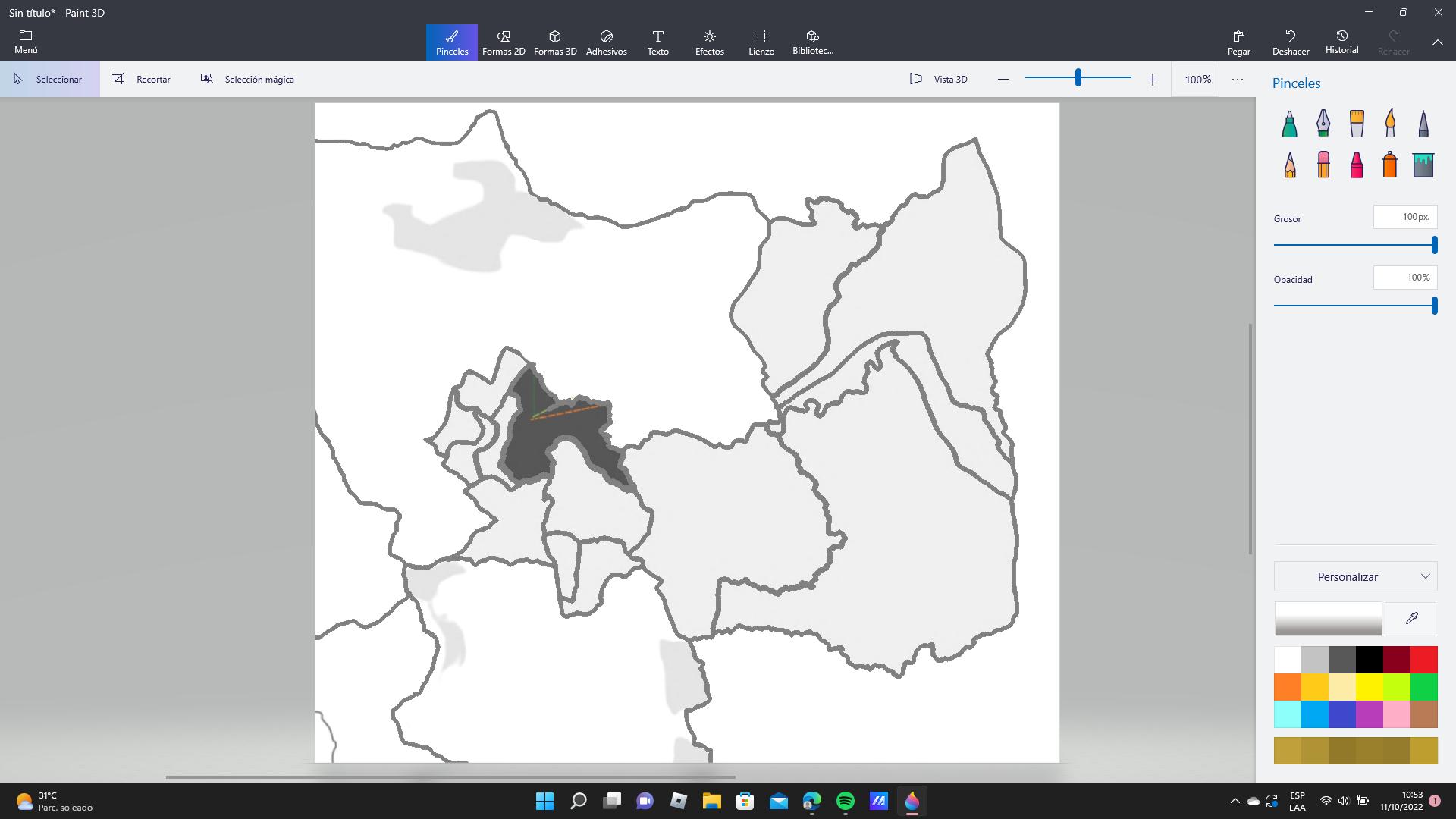Open the Formas 3D tab
This screenshot has height=819, width=1456.
[x=555, y=42]
